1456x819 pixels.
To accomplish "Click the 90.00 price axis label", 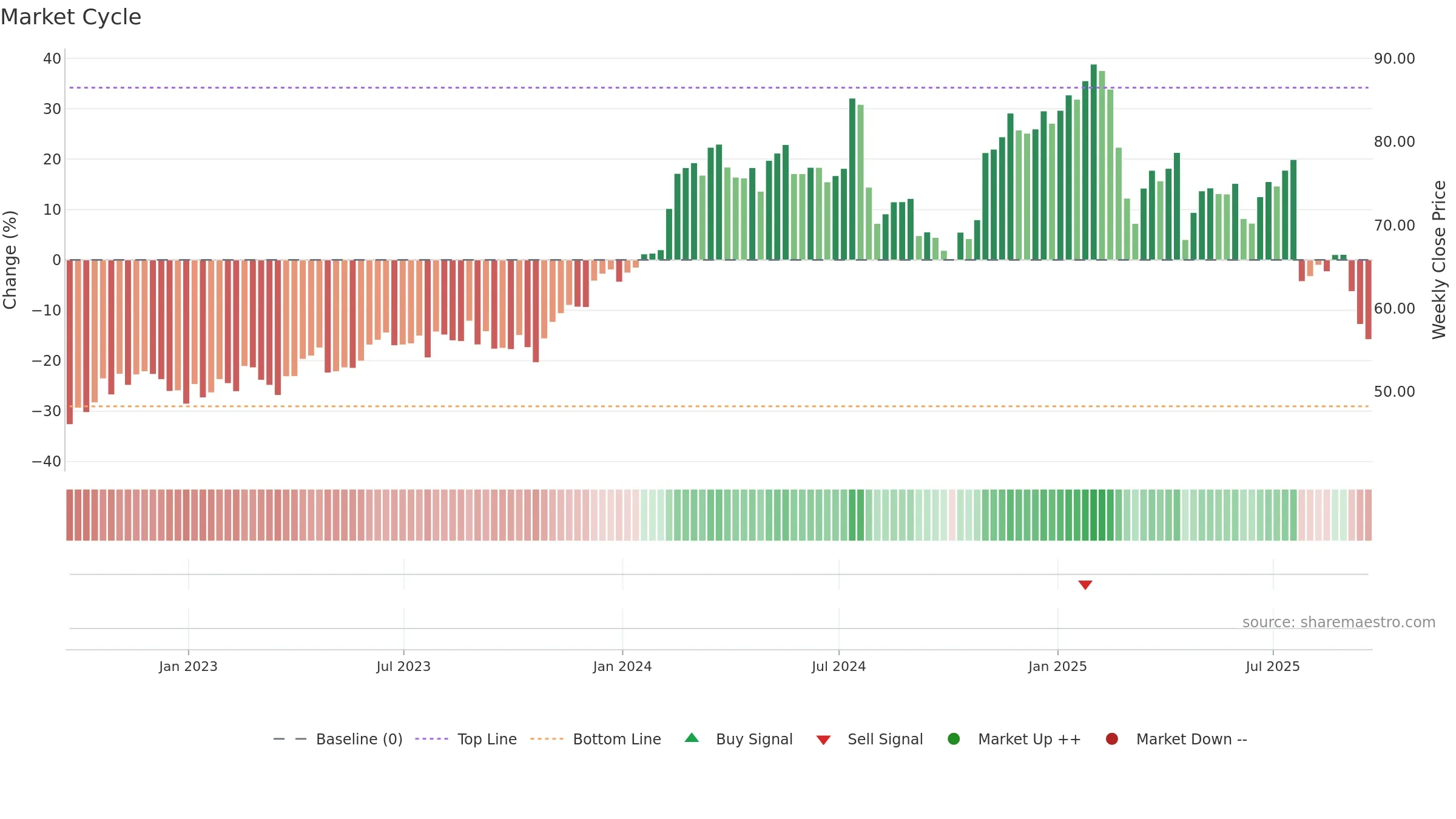I will [x=1394, y=59].
